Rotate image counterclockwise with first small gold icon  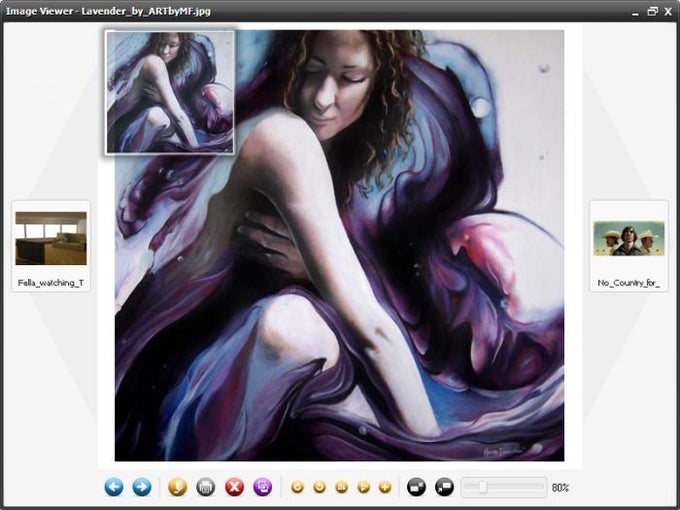(297, 487)
